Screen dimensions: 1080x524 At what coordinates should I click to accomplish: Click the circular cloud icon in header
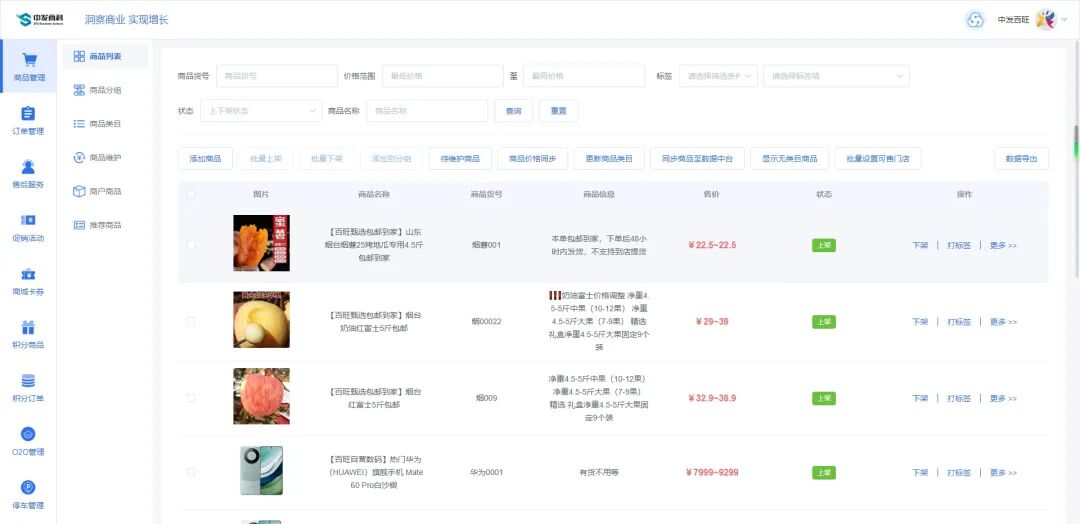point(975,20)
